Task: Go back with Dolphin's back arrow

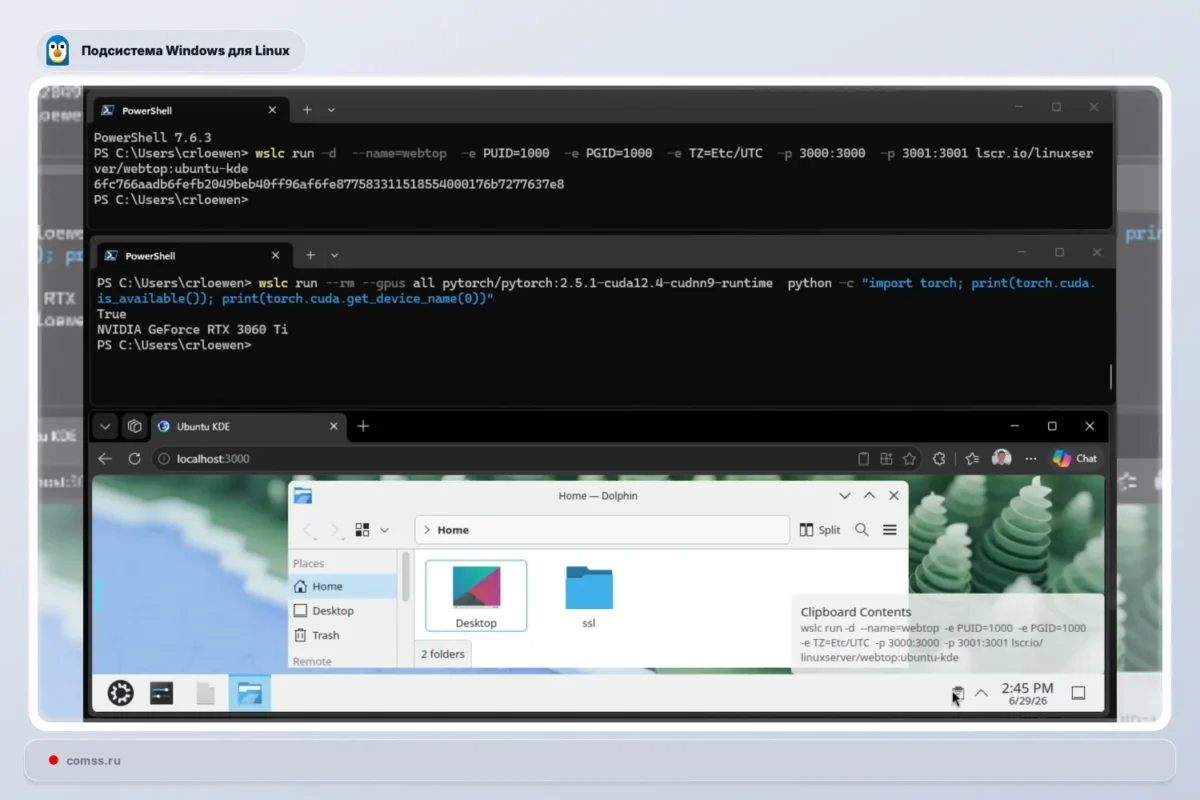Action: [x=308, y=530]
